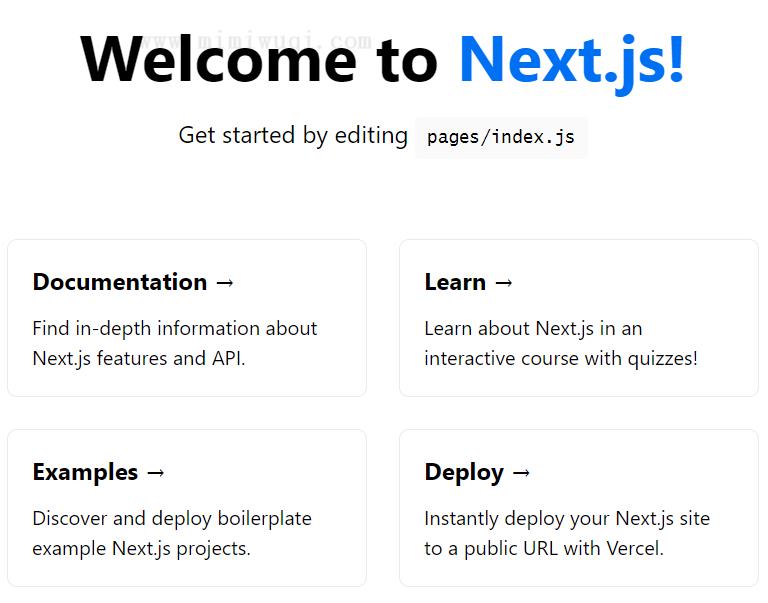
Task: Click the 'Welcome to' heading text
Action: tap(259, 60)
